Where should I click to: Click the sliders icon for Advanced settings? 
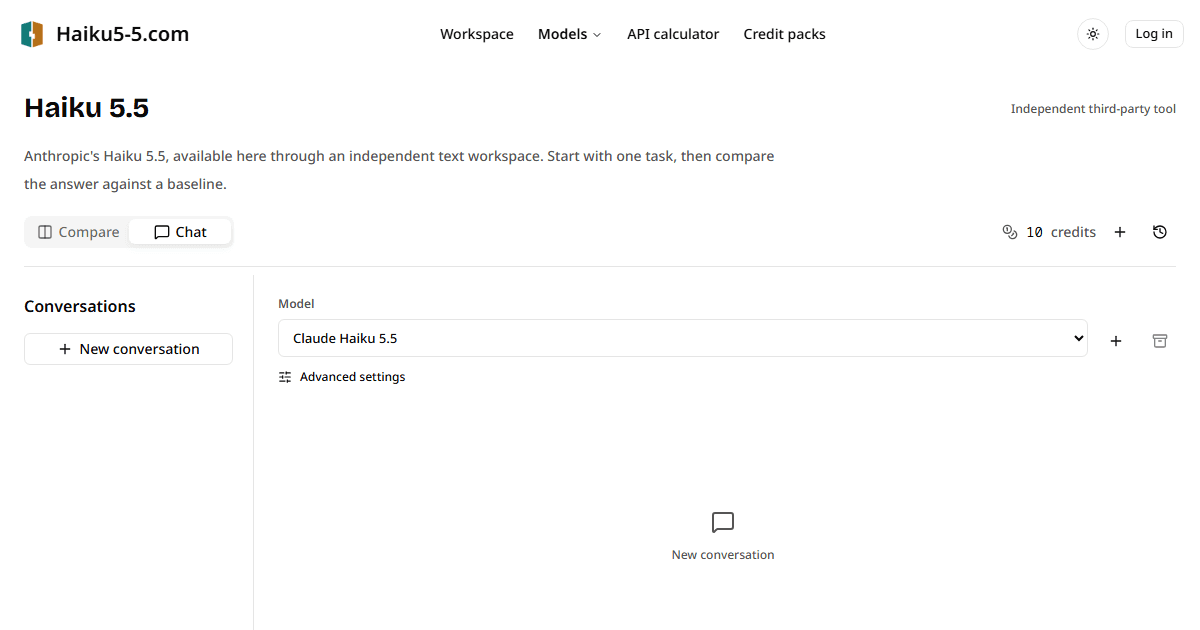[285, 377]
